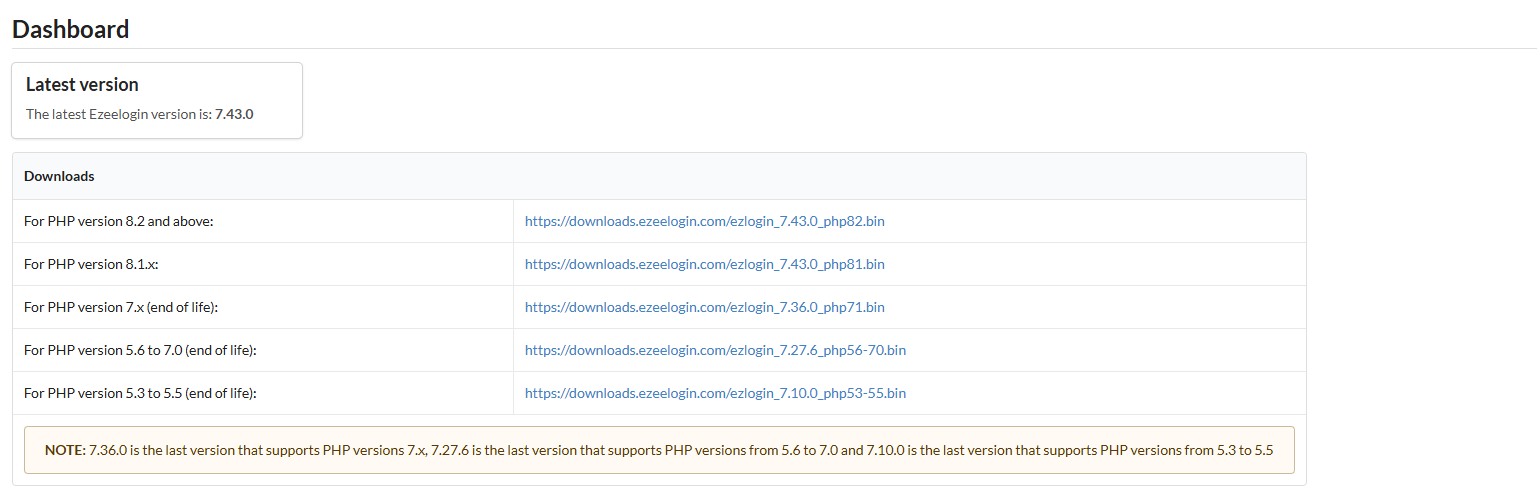Click the bold NOTE: label in the notice
Image resolution: width=1537 pixels, height=495 pixels.
tap(65, 450)
